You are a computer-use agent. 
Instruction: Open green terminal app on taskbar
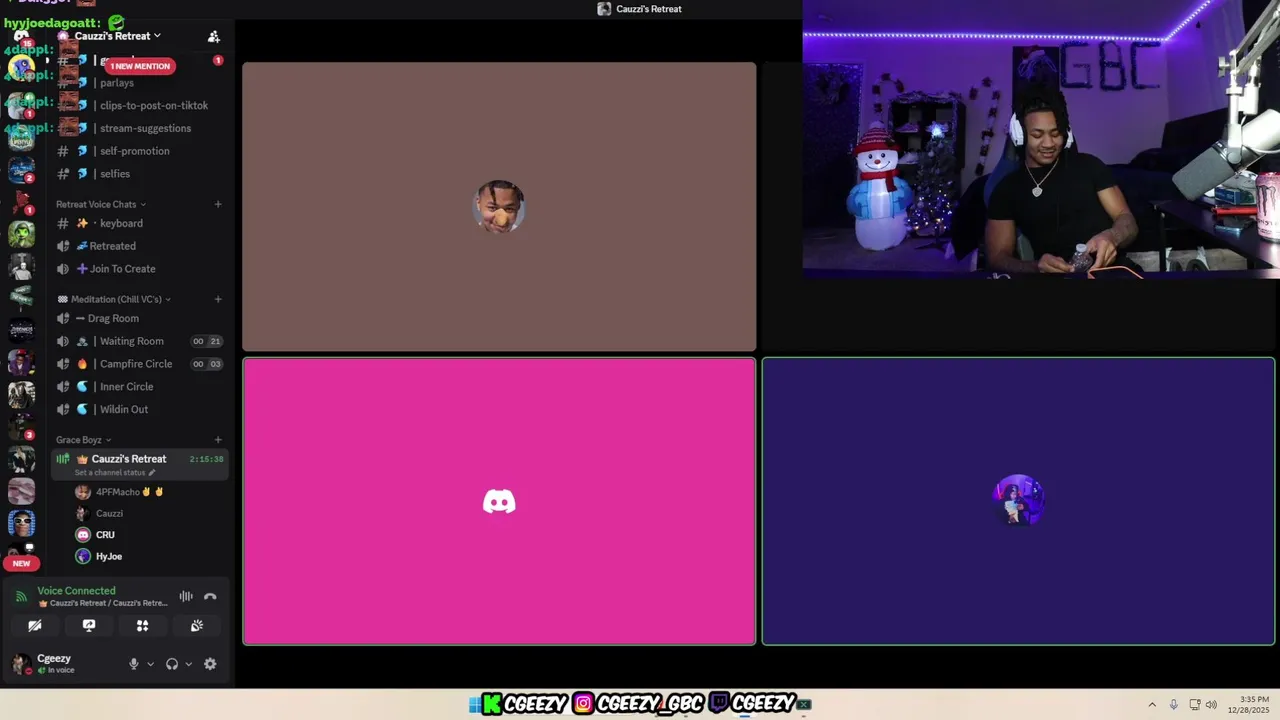coord(804,704)
